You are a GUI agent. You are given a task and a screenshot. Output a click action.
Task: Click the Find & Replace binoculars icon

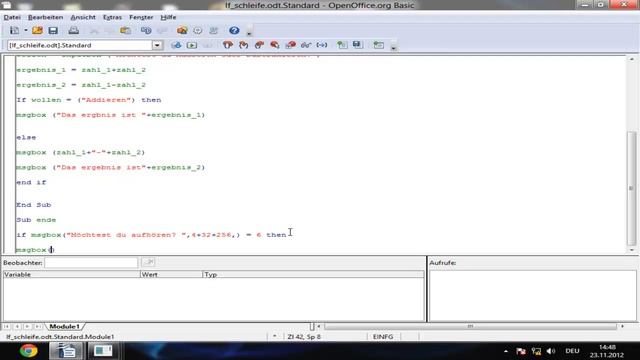click(x=146, y=31)
